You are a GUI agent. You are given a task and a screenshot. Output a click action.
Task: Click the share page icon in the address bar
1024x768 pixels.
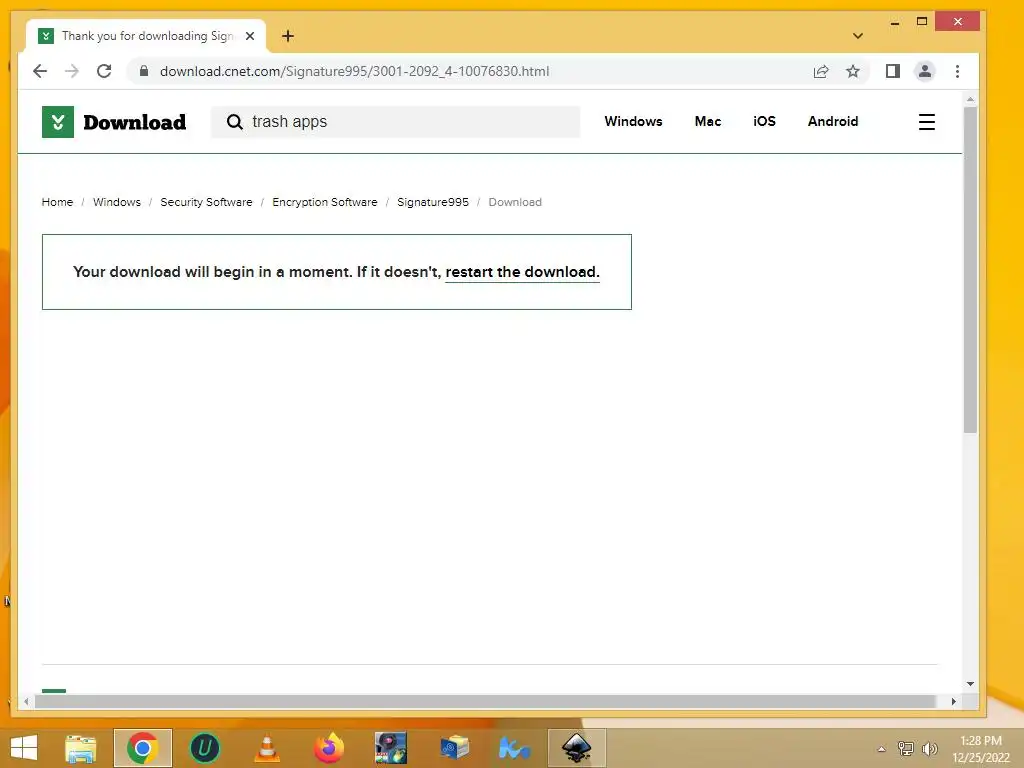821,71
